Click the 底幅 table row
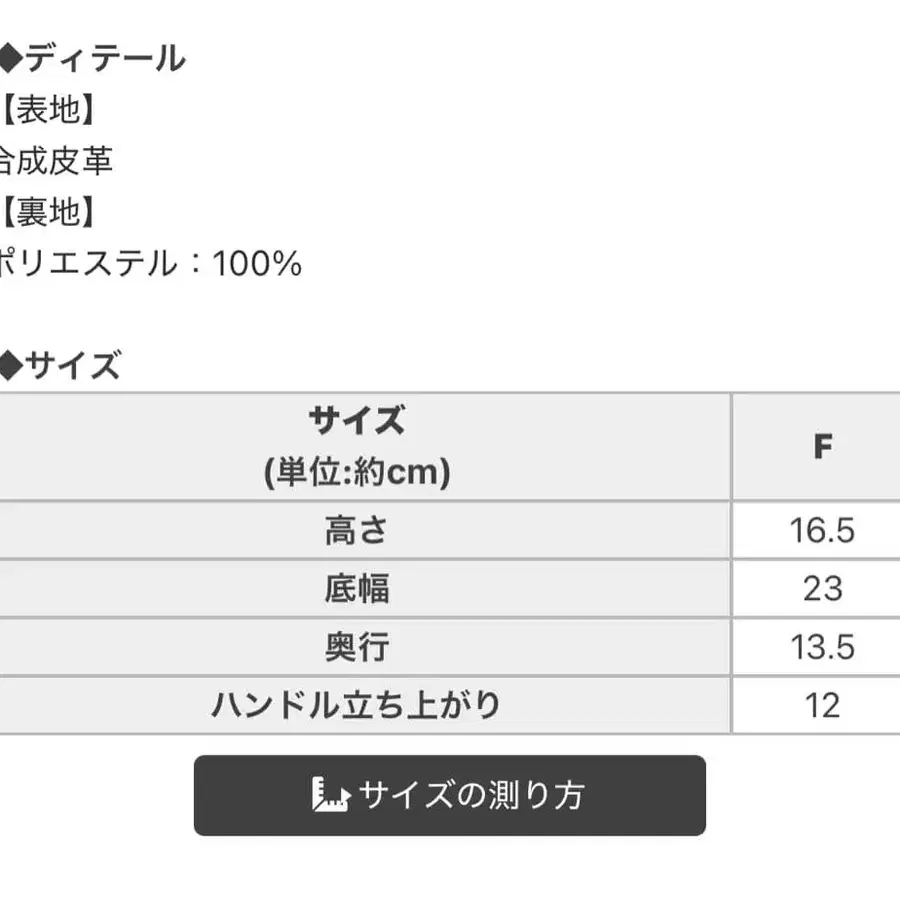The width and height of the screenshot is (900, 900). pos(357,589)
